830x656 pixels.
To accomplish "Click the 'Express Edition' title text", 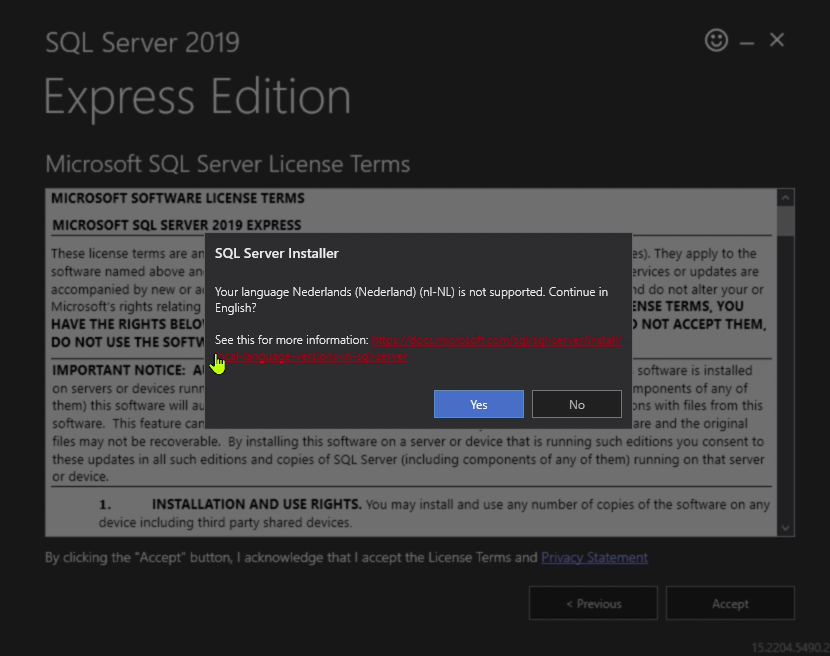I will click(x=197, y=97).
